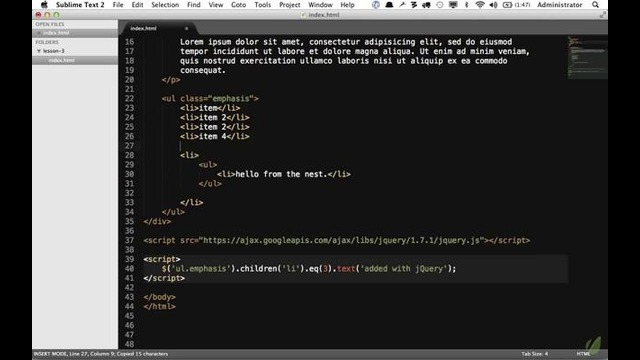Open the Selection menu

(x=165, y=5)
